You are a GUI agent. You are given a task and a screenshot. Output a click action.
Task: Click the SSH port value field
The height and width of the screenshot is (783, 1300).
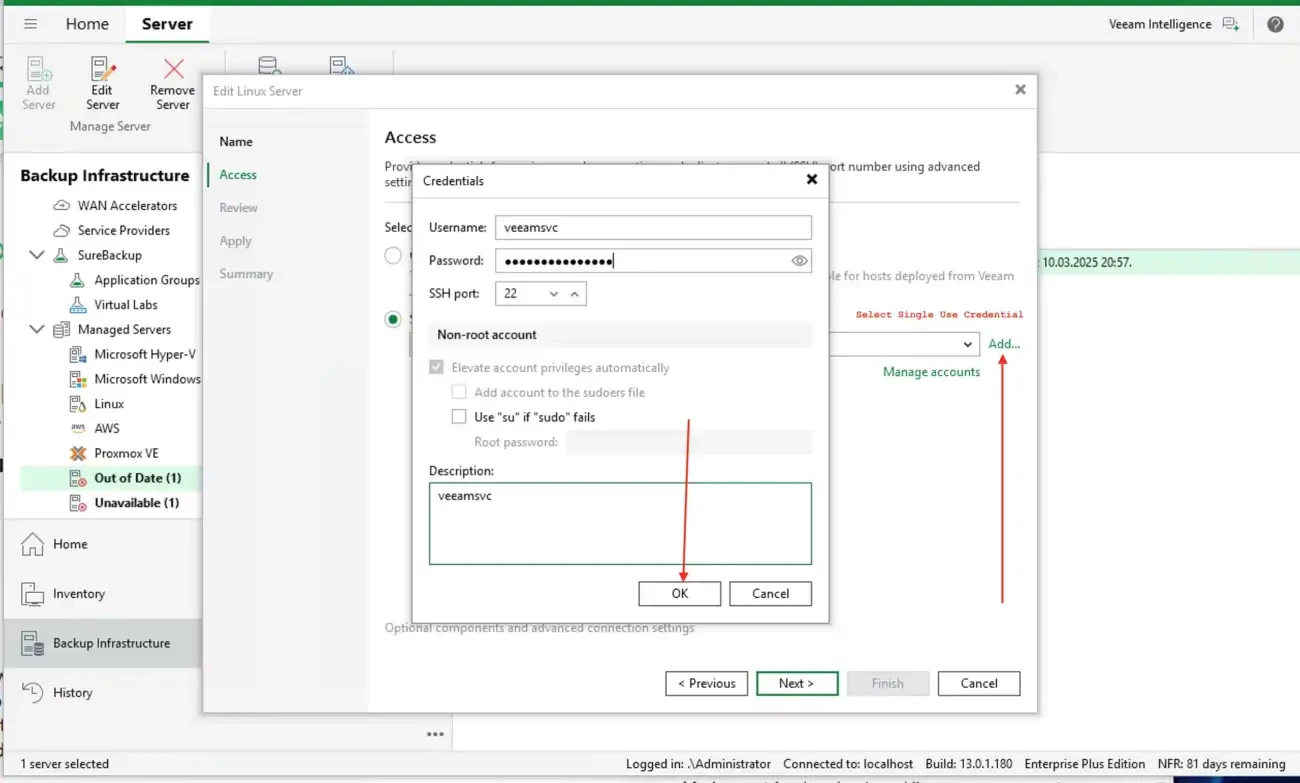tap(519, 294)
